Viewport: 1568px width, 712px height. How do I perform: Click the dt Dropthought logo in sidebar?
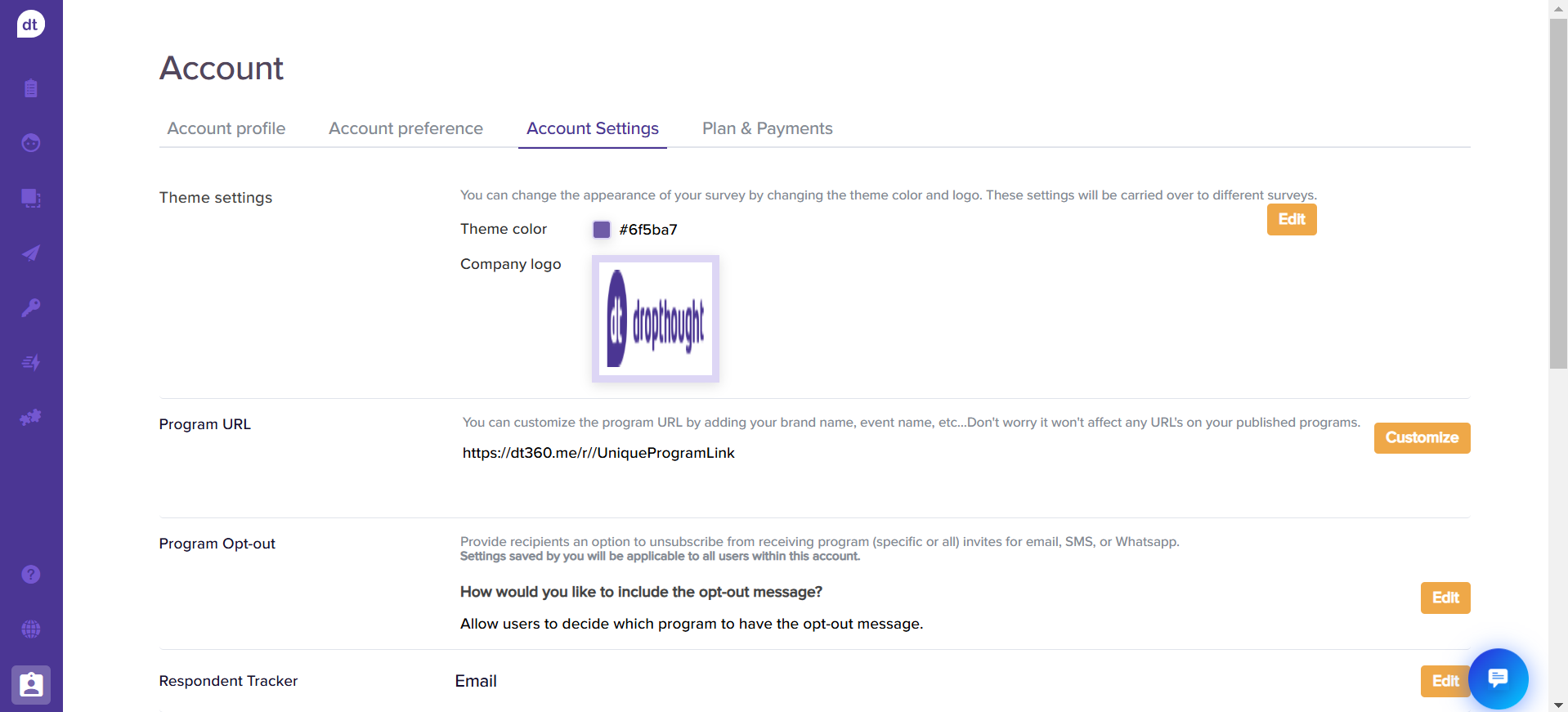pyautogui.click(x=30, y=25)
